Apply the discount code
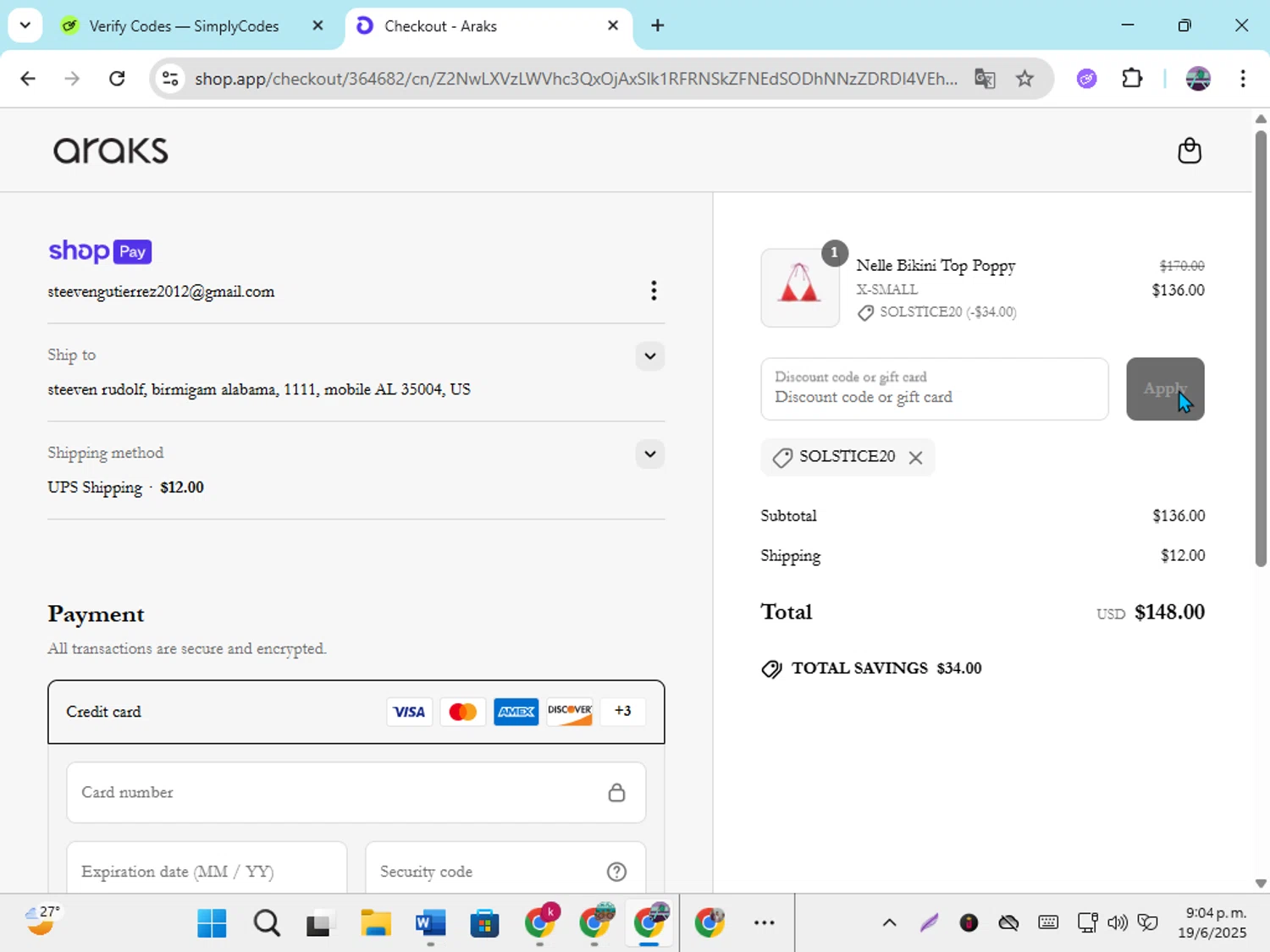Viewport: 1270px width, 952px height. tap(1165, 389)
